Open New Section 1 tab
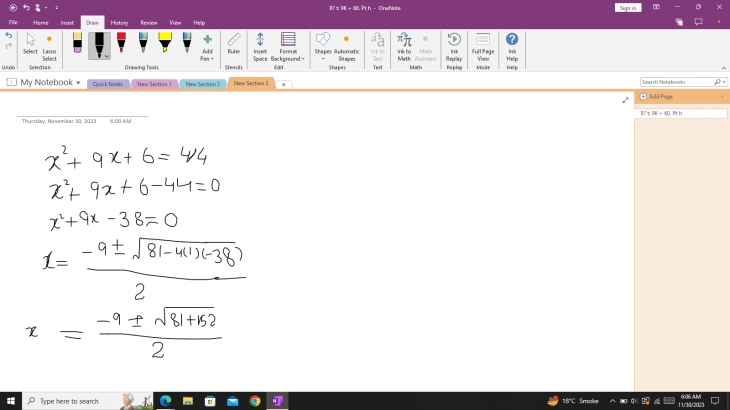The image size is (730, 410). click(154, 84)
